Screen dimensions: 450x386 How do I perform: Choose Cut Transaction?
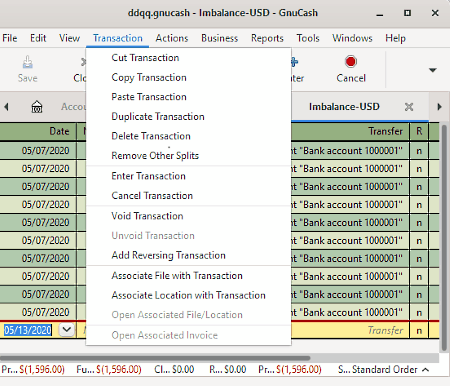tap(188, 58)
